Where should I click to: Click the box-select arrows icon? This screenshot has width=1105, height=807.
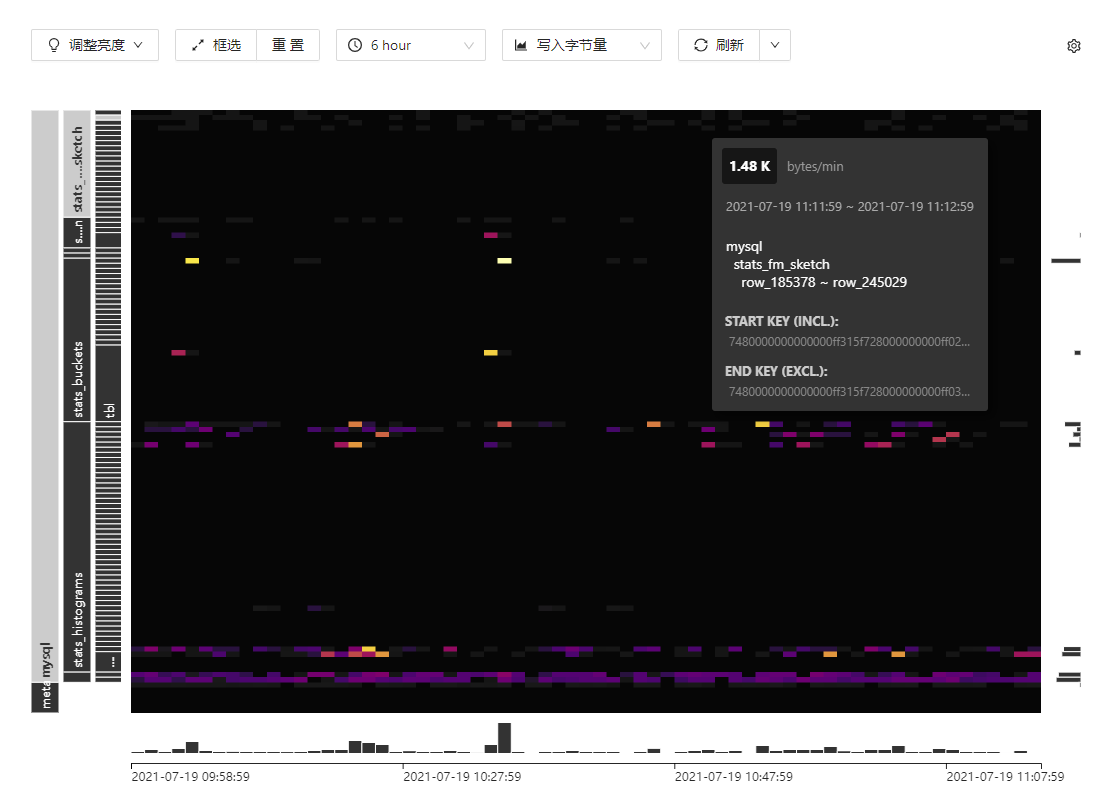click(x=198, y=45)
